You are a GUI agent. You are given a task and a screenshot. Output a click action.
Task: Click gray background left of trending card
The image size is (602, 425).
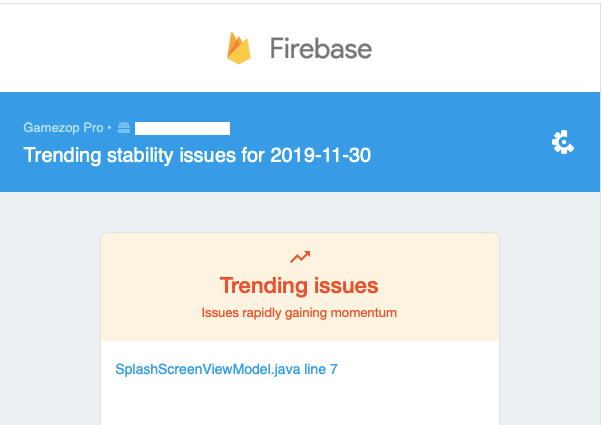(x=50, y=307)
